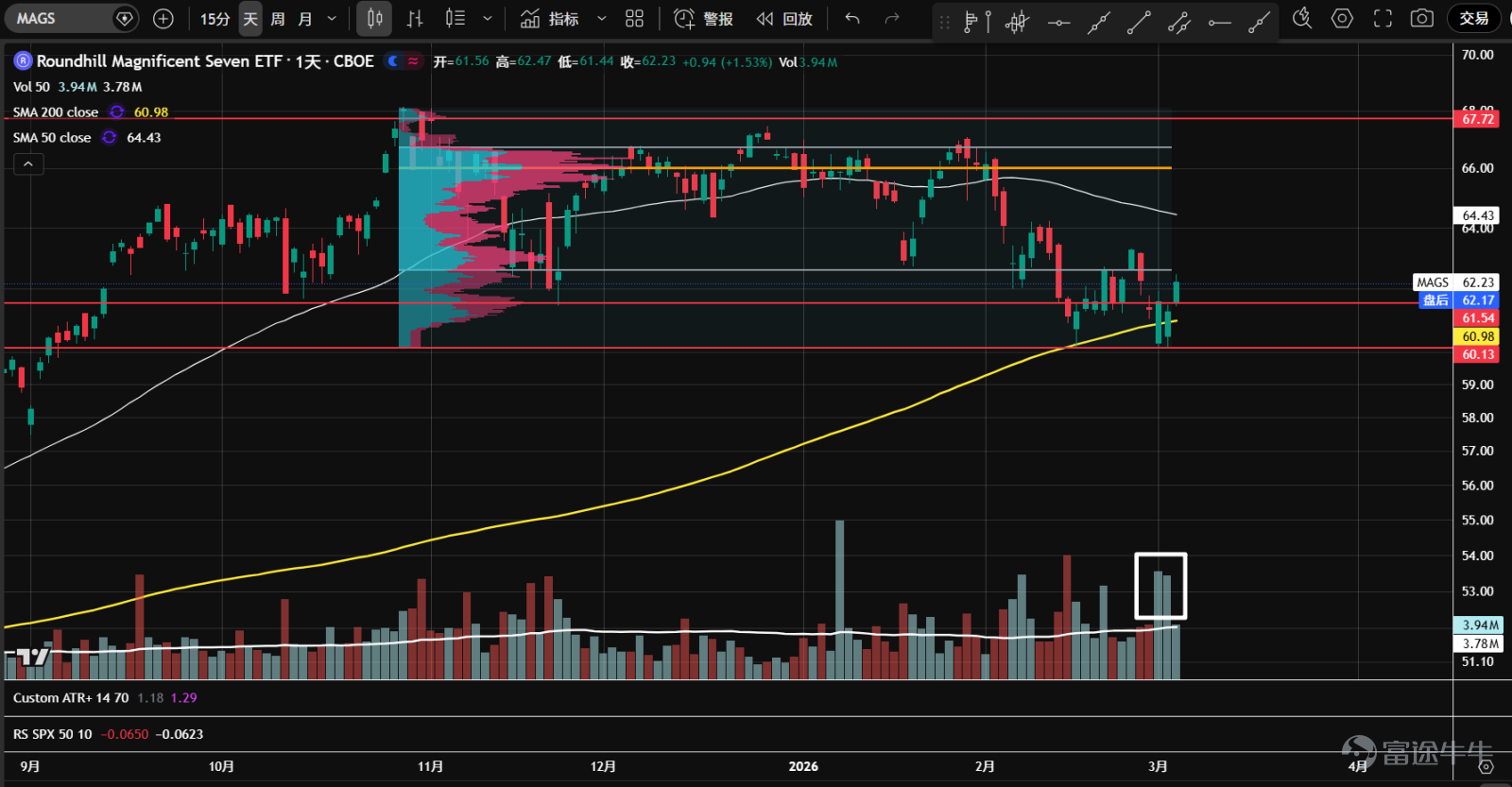The width and height of the screenshot is (1512, 787).
Task: Select the trend line drawing tool
Action: pyautogui.click(x=1139, y=22)
